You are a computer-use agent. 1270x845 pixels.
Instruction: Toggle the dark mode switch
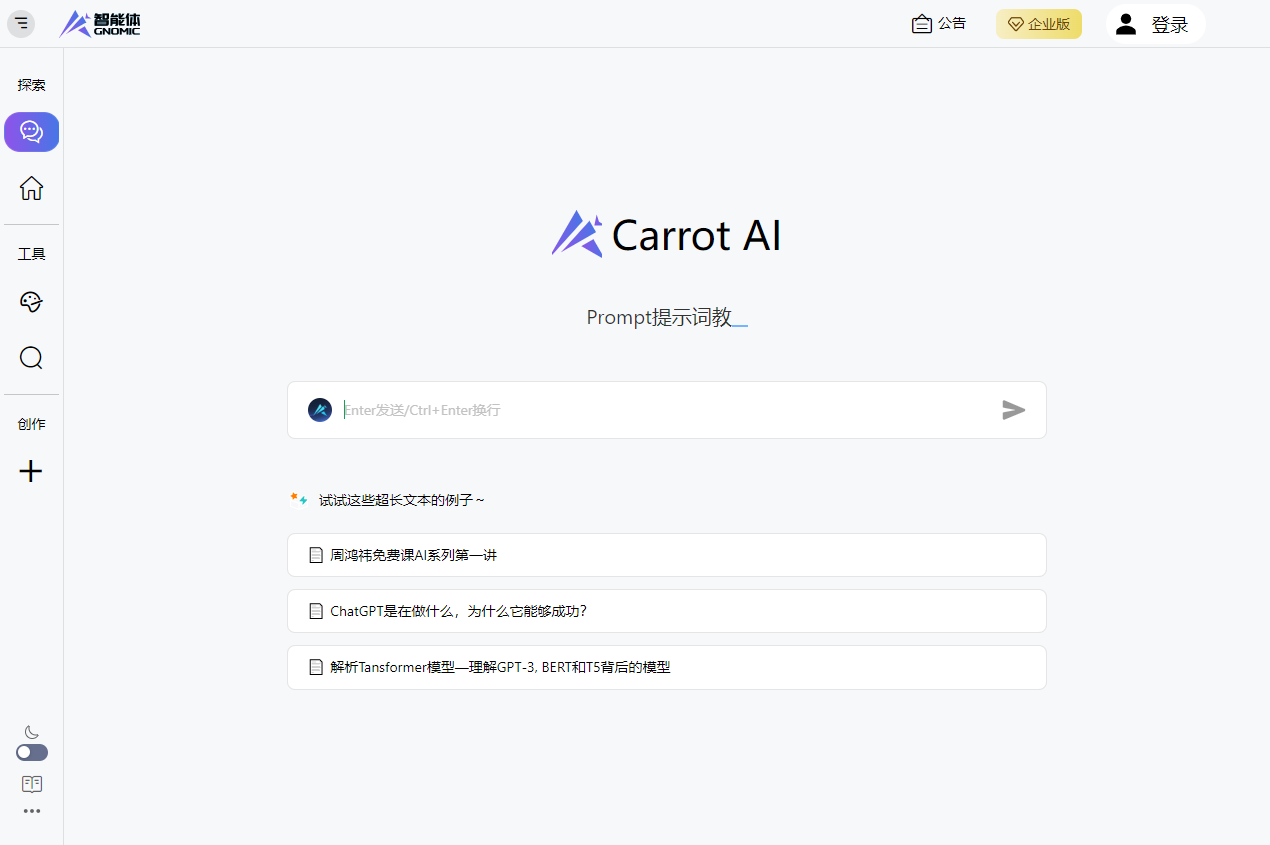32,752
